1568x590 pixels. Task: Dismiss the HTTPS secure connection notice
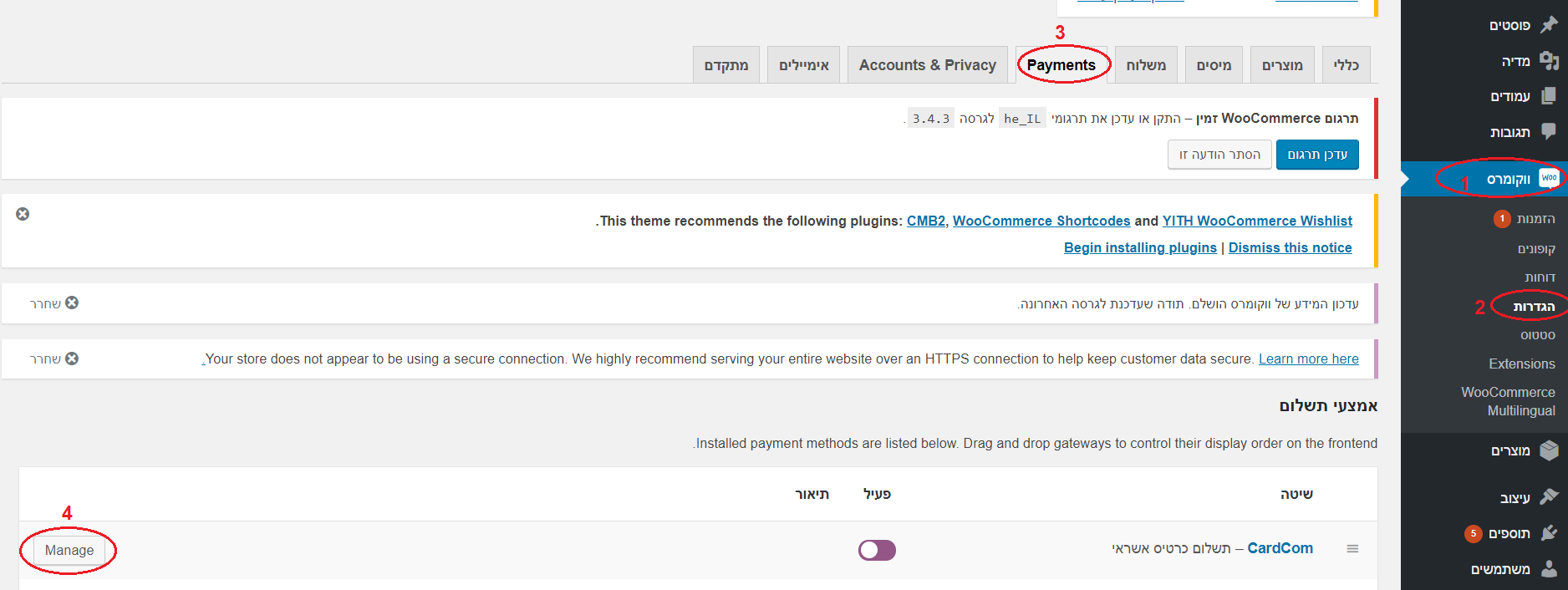(72, 359)
